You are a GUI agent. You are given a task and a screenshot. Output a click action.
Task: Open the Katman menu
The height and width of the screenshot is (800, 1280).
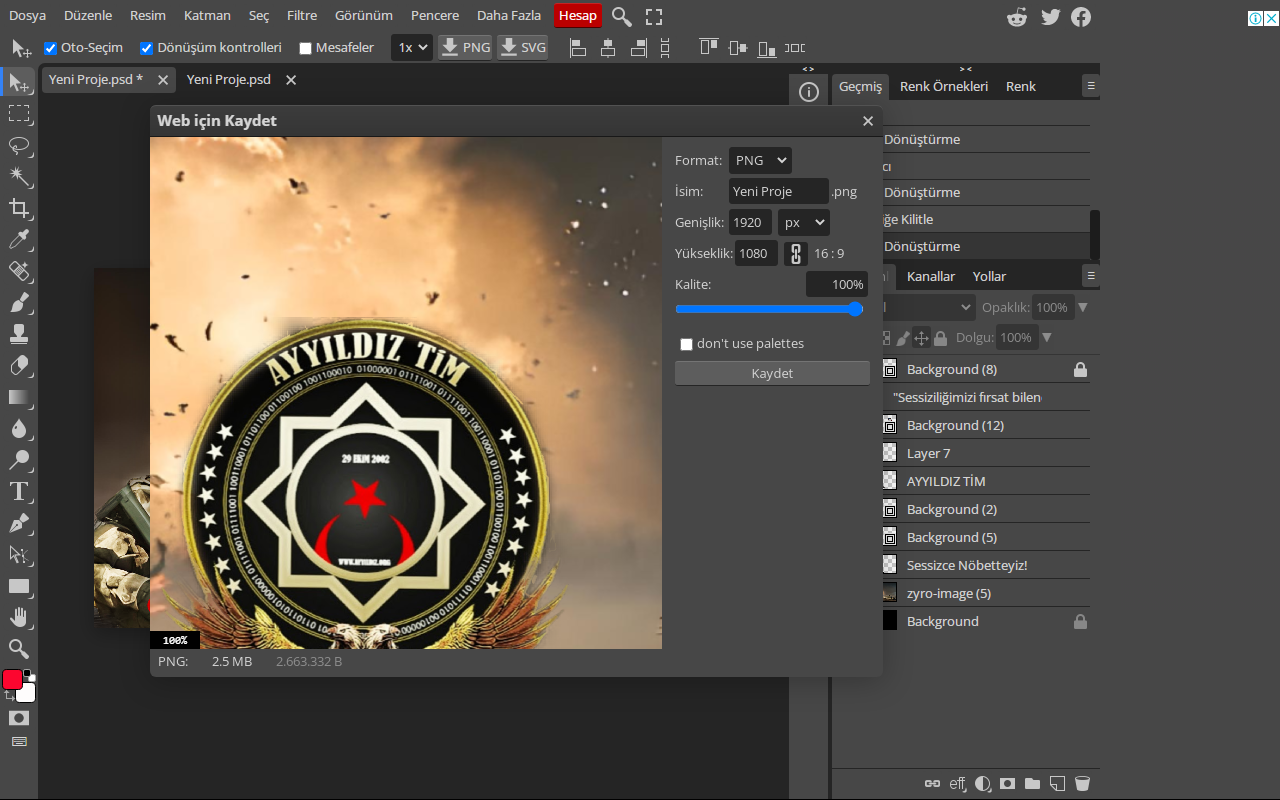click(x=207, y=16)
